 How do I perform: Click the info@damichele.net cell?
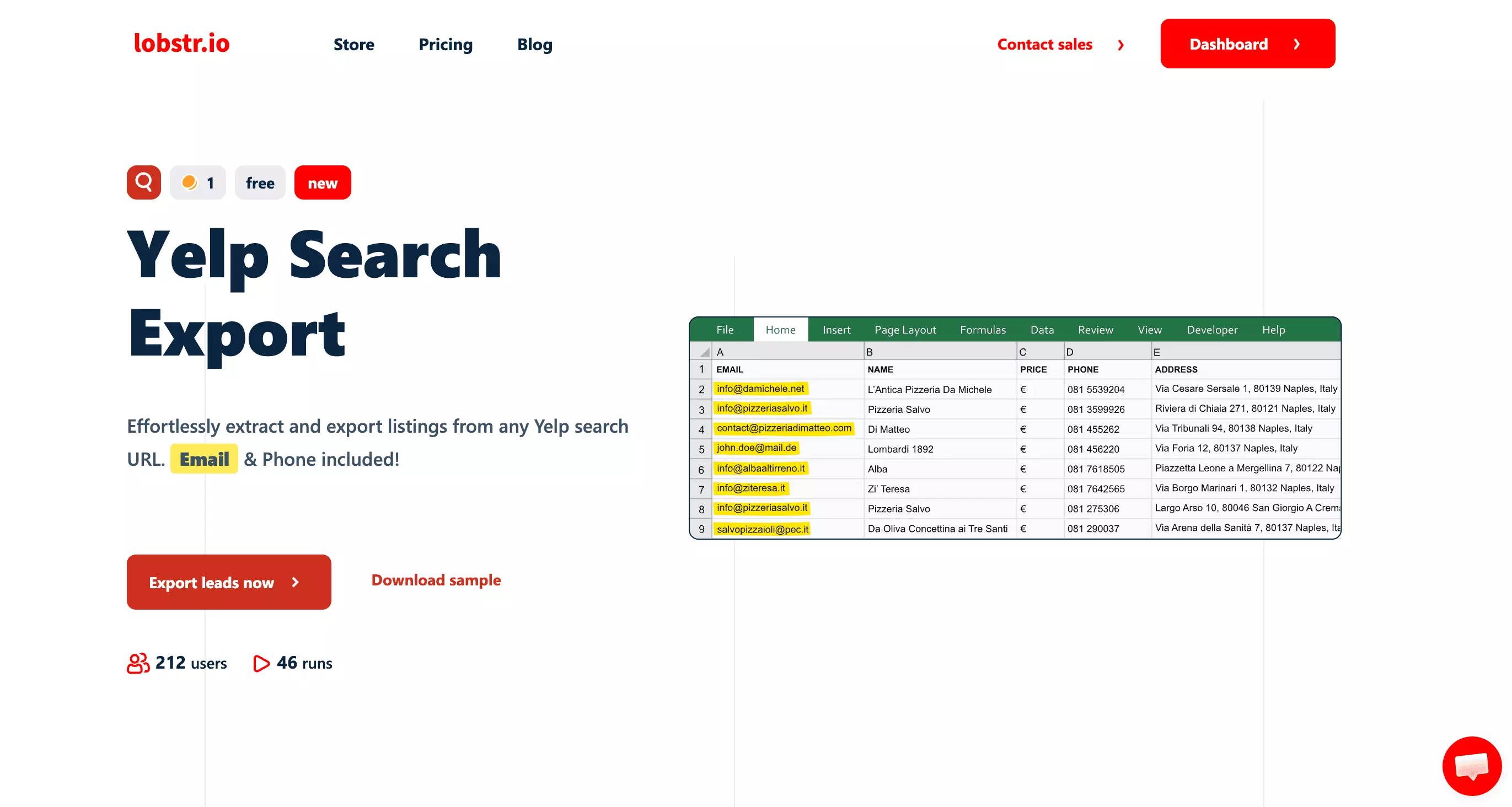[787, 389]
